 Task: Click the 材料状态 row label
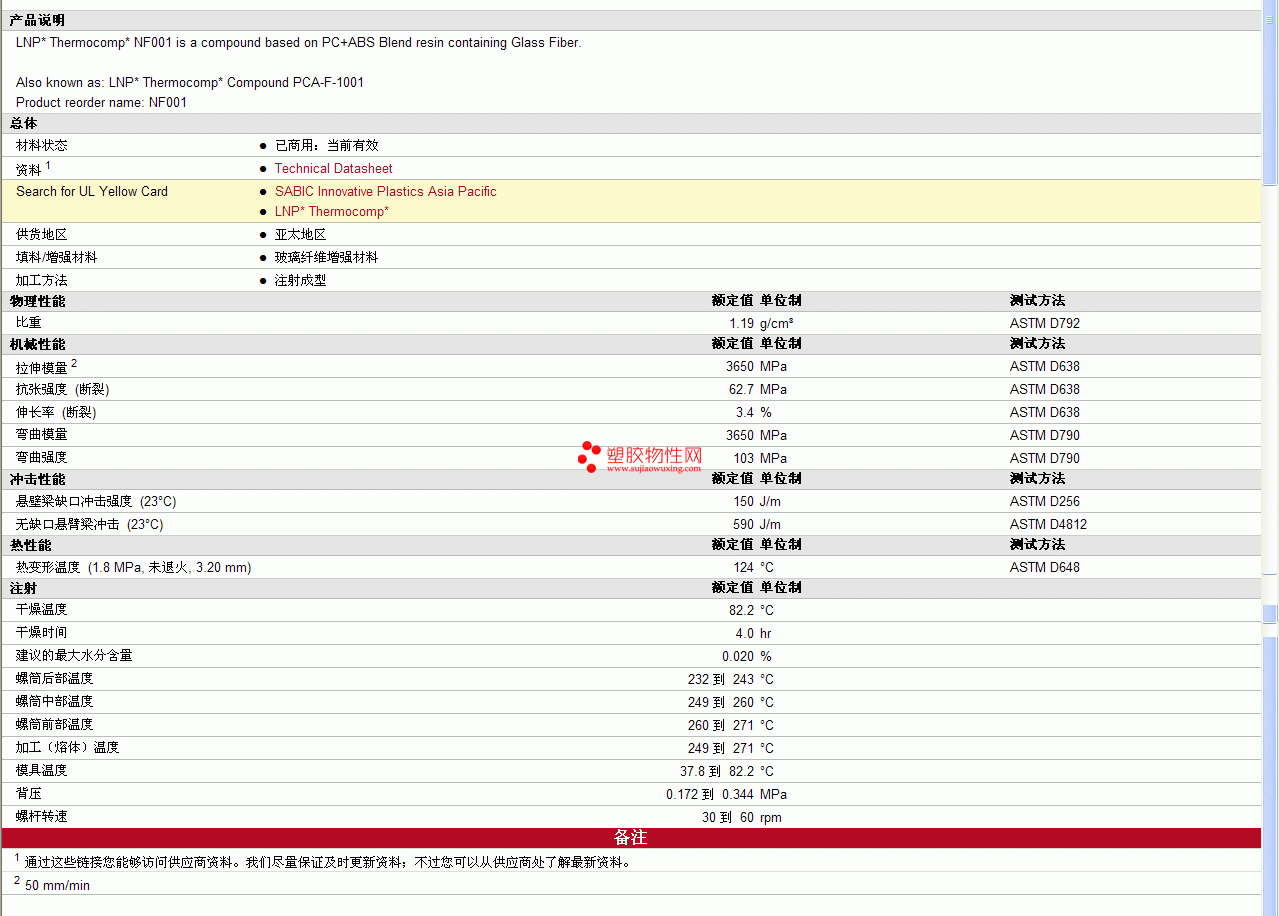(42, 145)
